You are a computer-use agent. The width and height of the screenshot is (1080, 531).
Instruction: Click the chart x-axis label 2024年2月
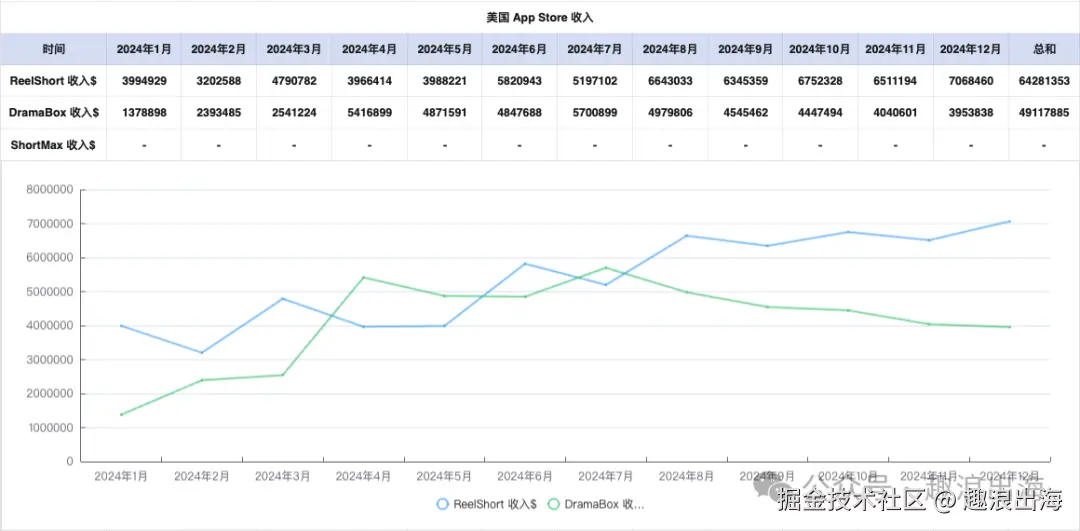(x=202, y=476)
